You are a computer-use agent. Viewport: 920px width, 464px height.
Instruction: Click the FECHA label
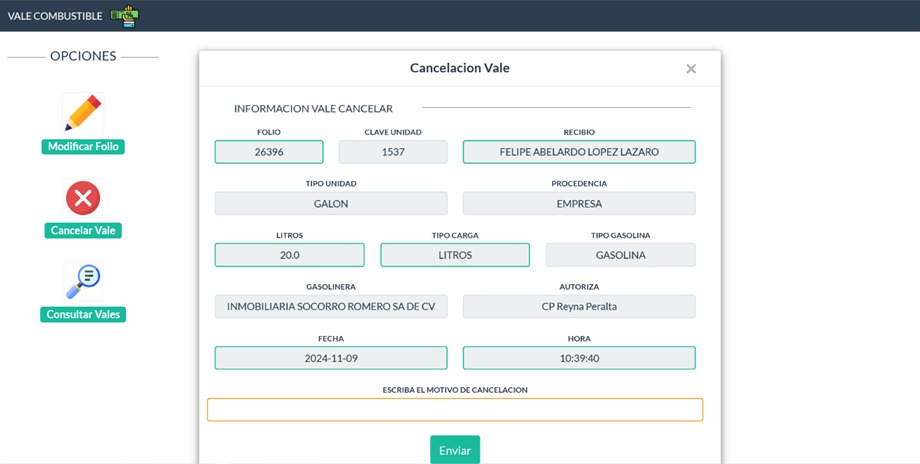pyautogui.click(x=331, y=338)
